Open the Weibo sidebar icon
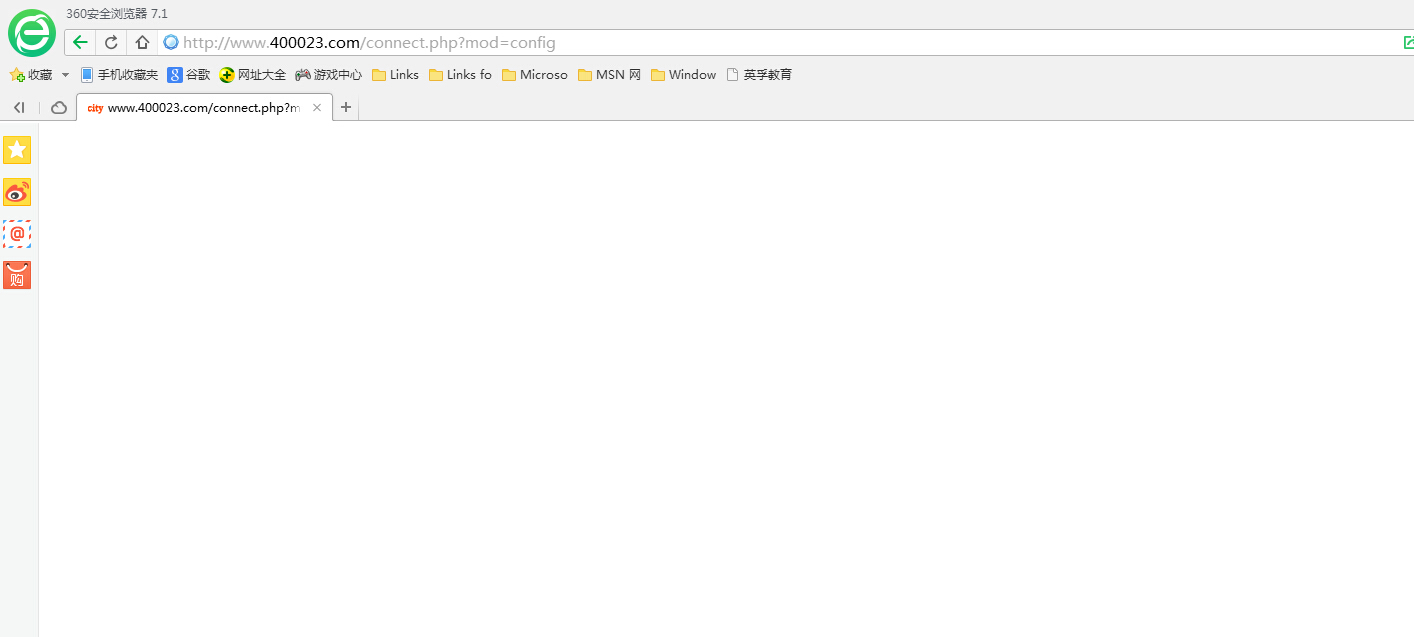The height and width of the screenshot is (637, 1414). (17, 192)
